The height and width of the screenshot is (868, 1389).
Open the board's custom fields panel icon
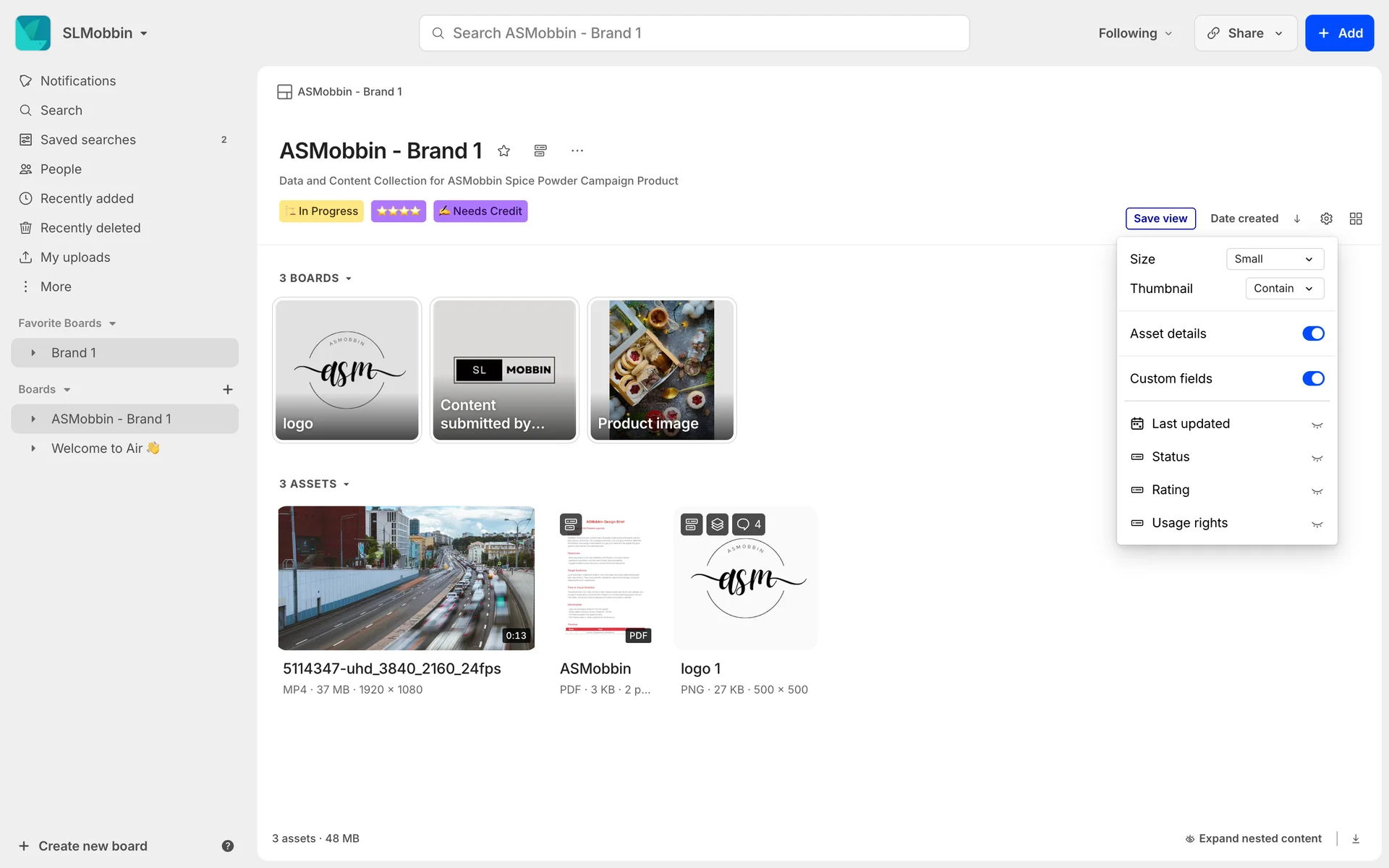coord(540,150)
